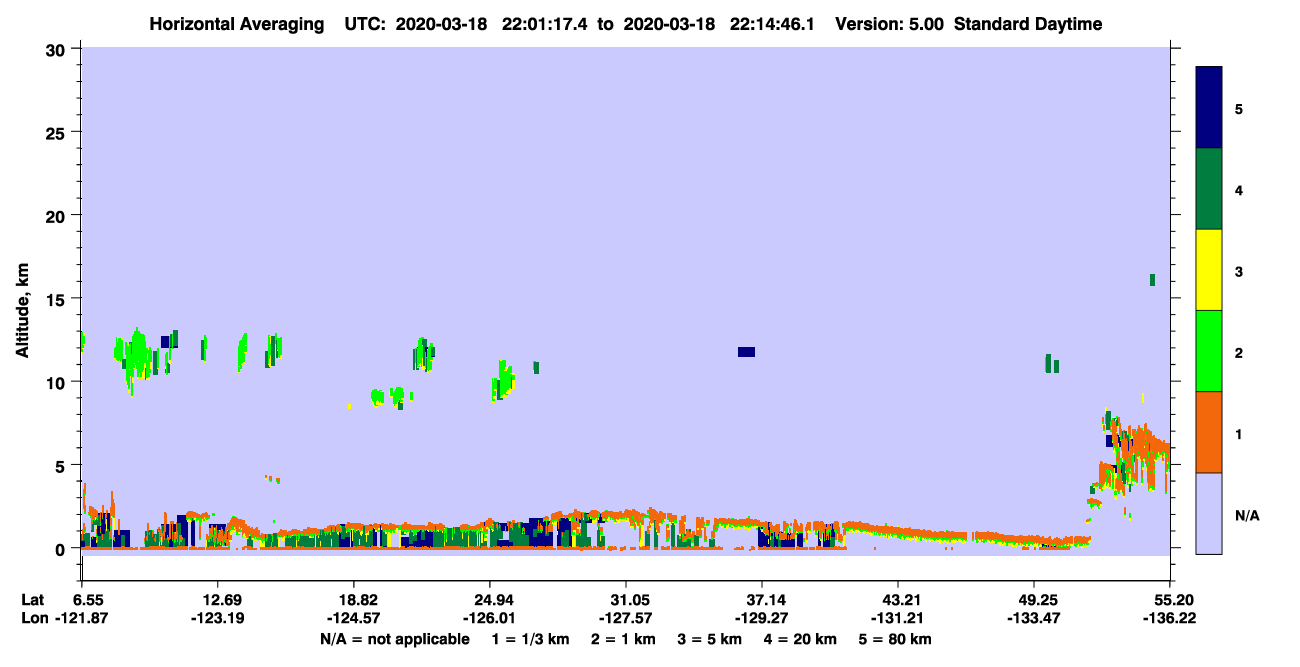
Task: Click the '2 = 1 km' legend text
Action: click(624, 639)
